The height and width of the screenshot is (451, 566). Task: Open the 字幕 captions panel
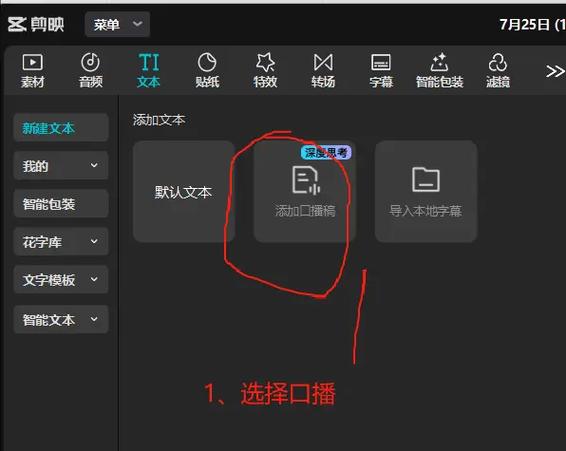click(381, 71)
